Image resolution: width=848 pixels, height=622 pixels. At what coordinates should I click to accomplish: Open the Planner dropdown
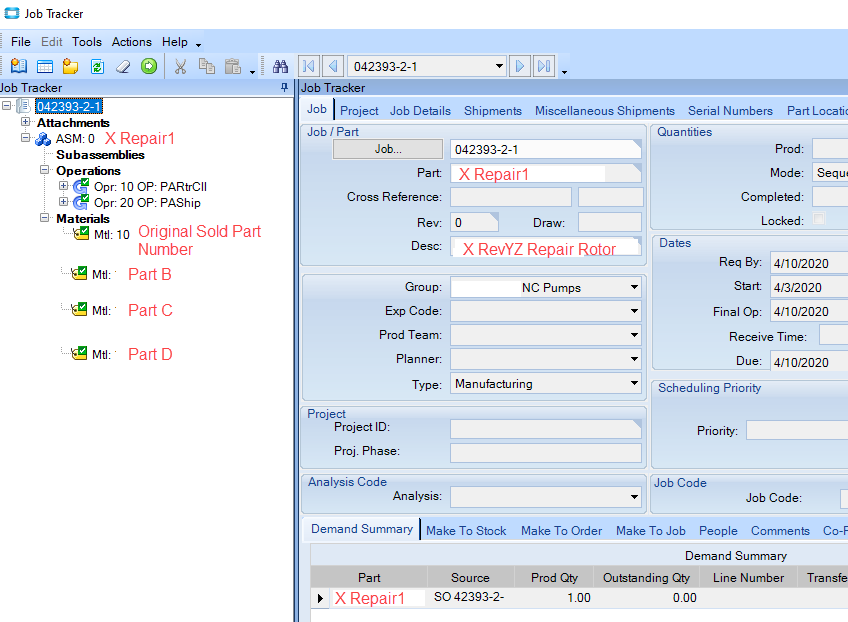634,359
